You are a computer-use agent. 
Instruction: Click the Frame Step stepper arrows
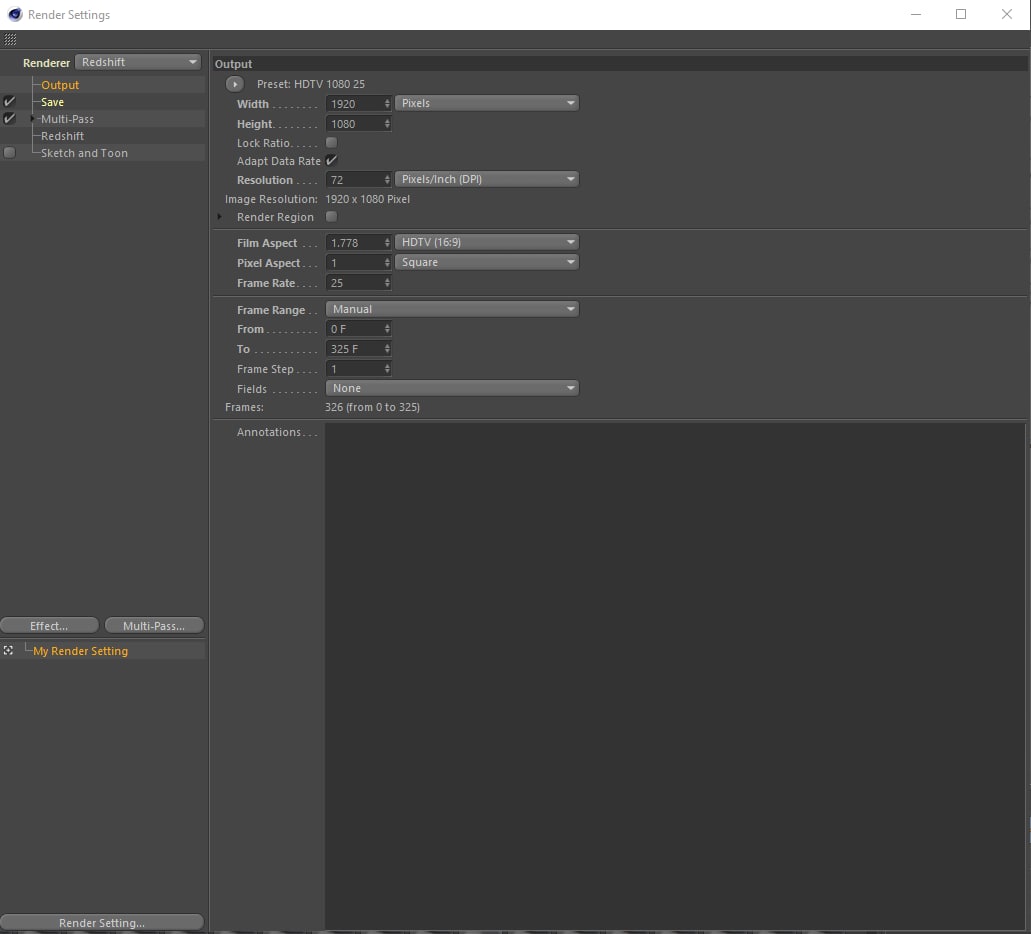[x=387, y=369]
